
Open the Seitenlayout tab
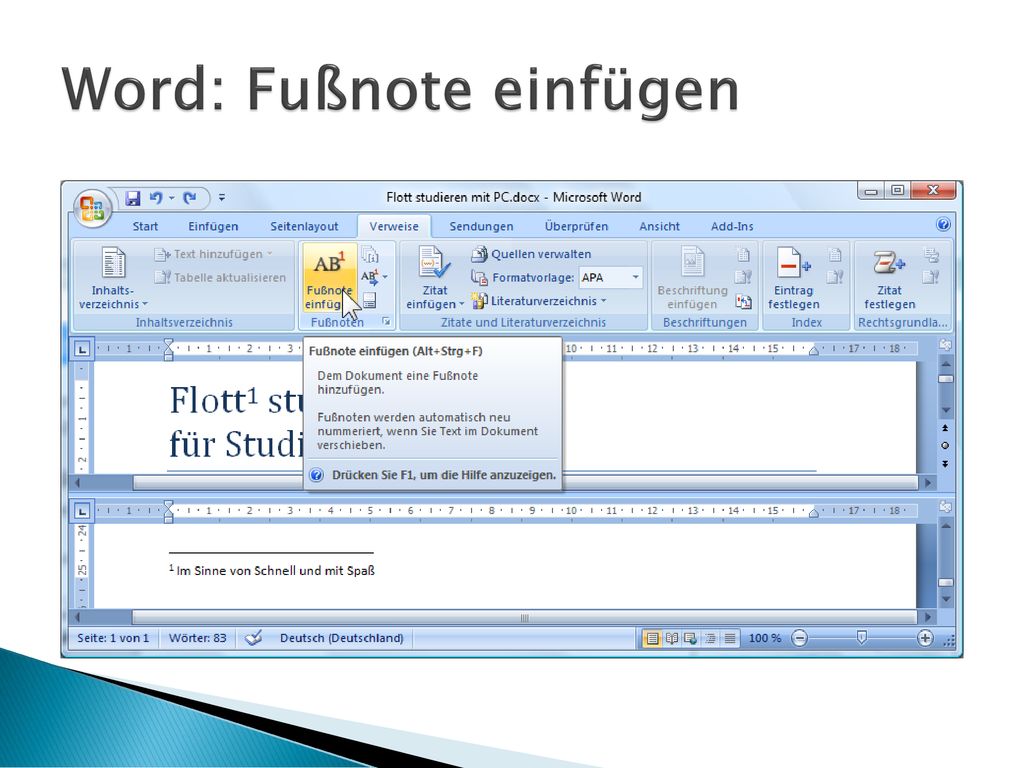pyautogui.click(x=304, y=227)
